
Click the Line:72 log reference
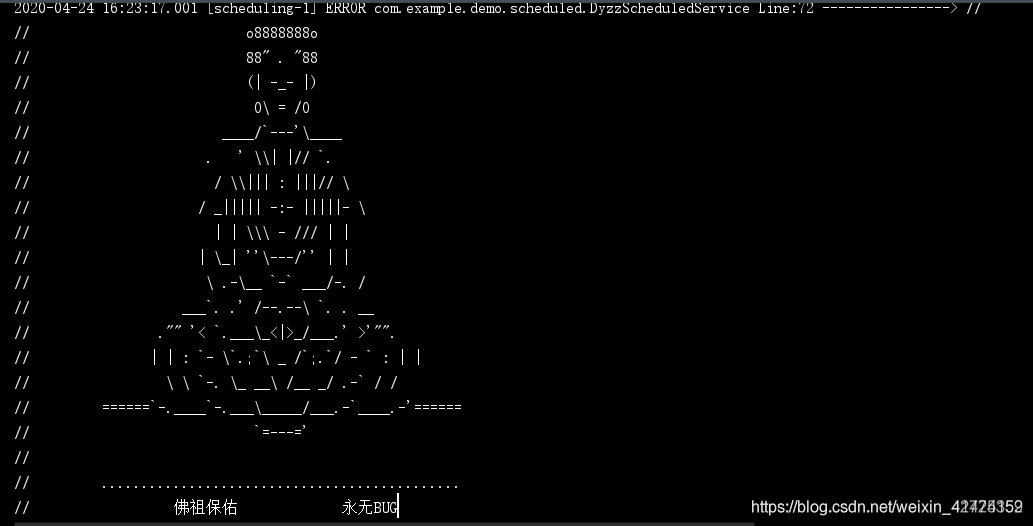[x=786, y=8]
